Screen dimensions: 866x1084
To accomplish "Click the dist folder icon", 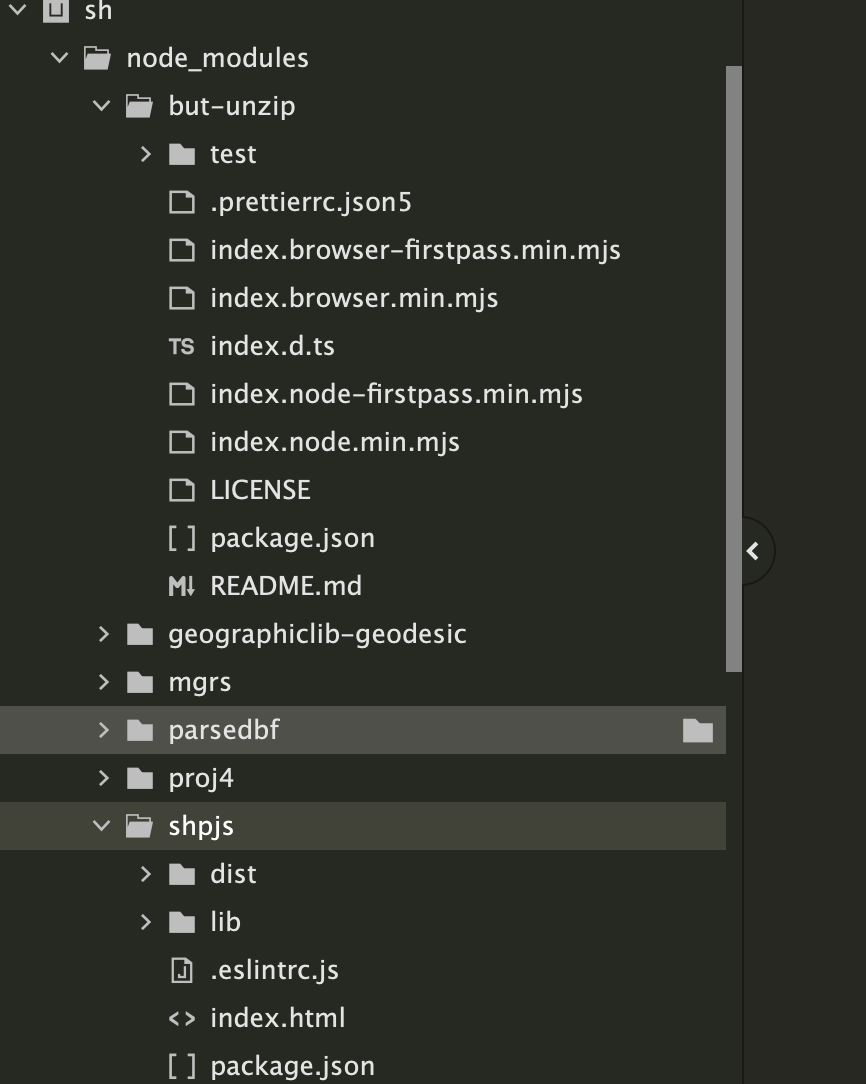I will coord(182,875).
